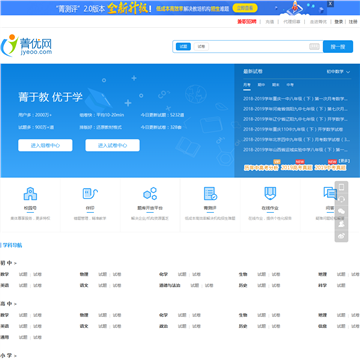Open the 充值 link in top bar
Screen dimensions: 360x360
click(x=270, y=22)
